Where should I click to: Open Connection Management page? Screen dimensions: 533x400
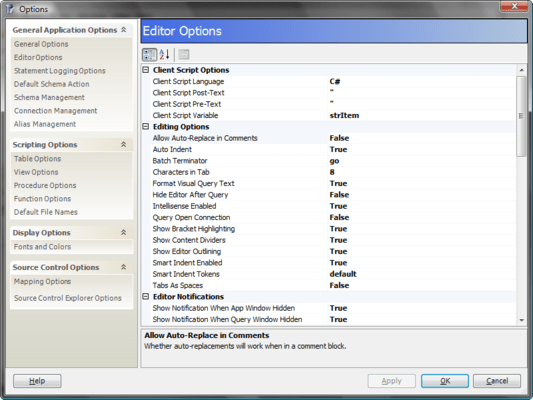point(56,111)
